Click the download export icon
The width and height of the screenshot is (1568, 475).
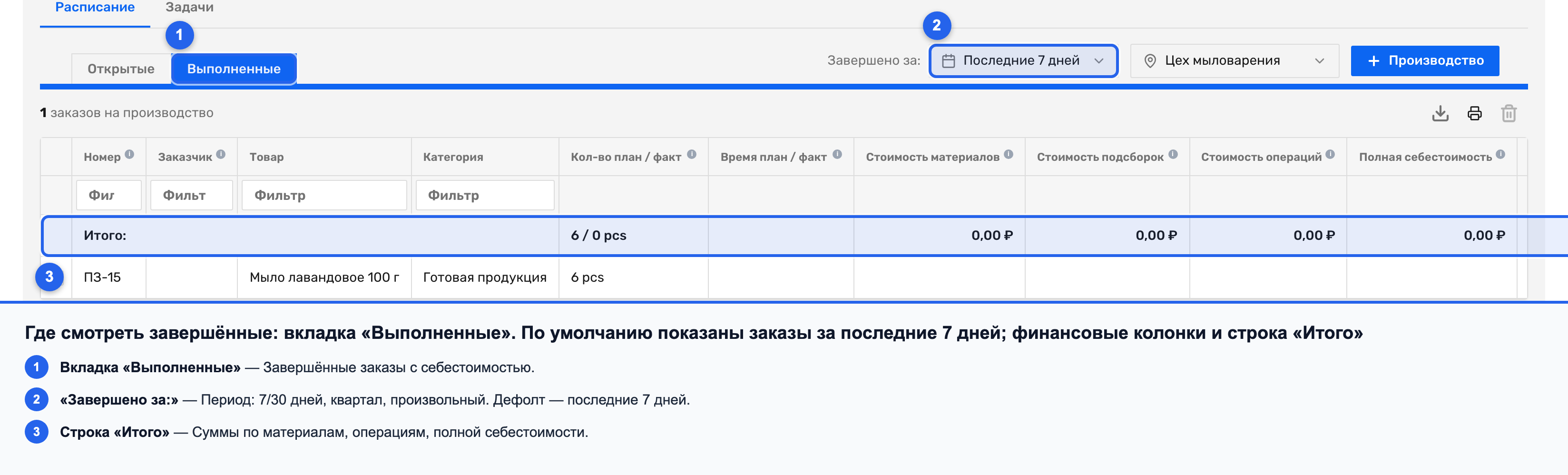[x=1440, y=113]
